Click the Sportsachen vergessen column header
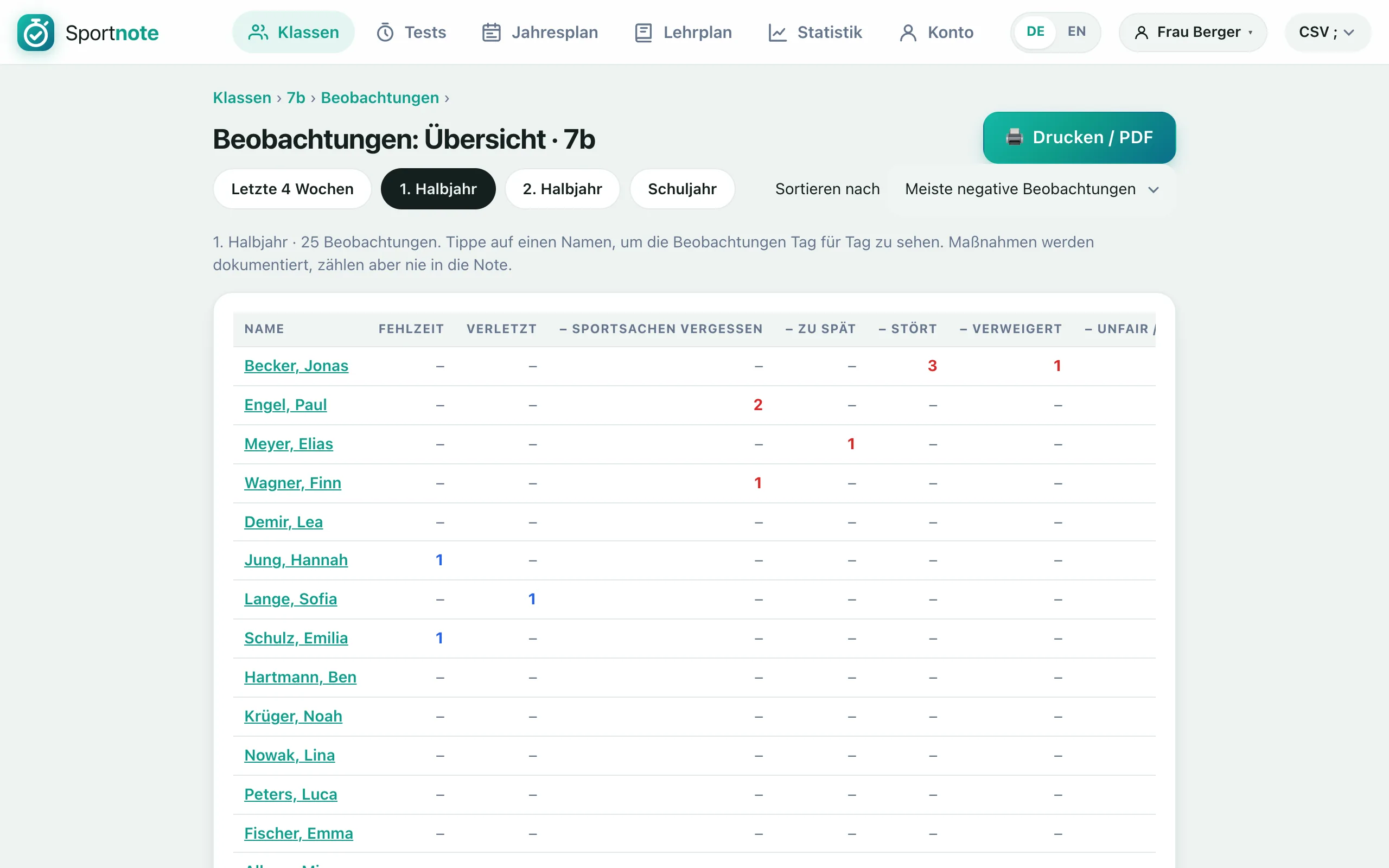This screenshot has width=1389, height=868. (661, 329)
